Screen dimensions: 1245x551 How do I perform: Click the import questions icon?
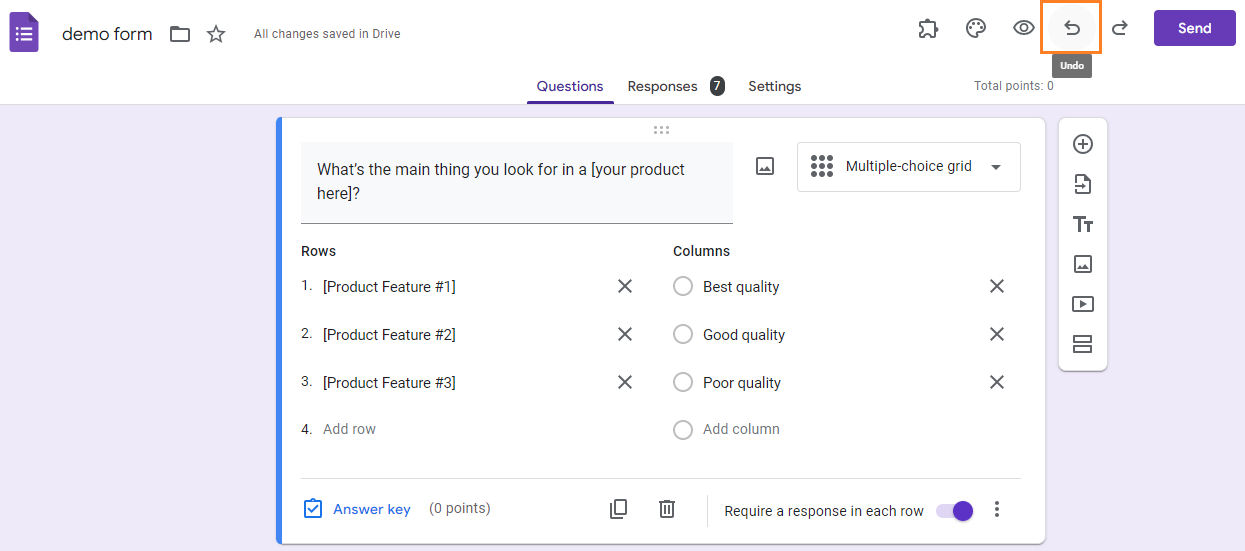pos(1082,184)
